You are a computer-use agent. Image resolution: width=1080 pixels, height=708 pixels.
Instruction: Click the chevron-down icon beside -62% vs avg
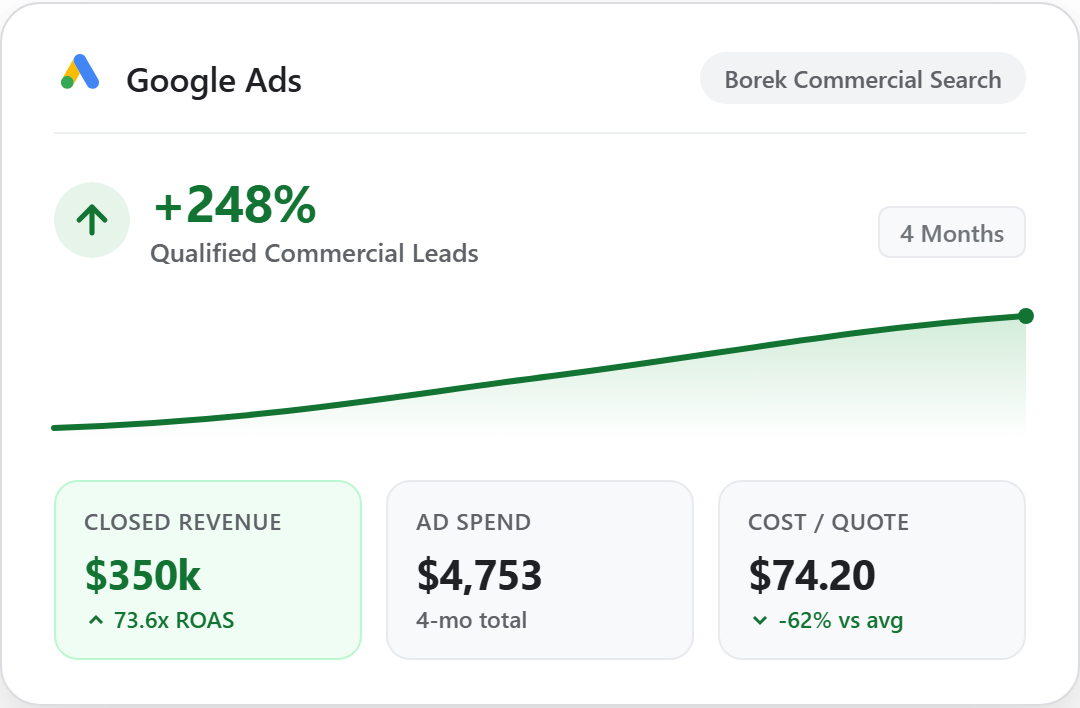(x=760, y=621)
